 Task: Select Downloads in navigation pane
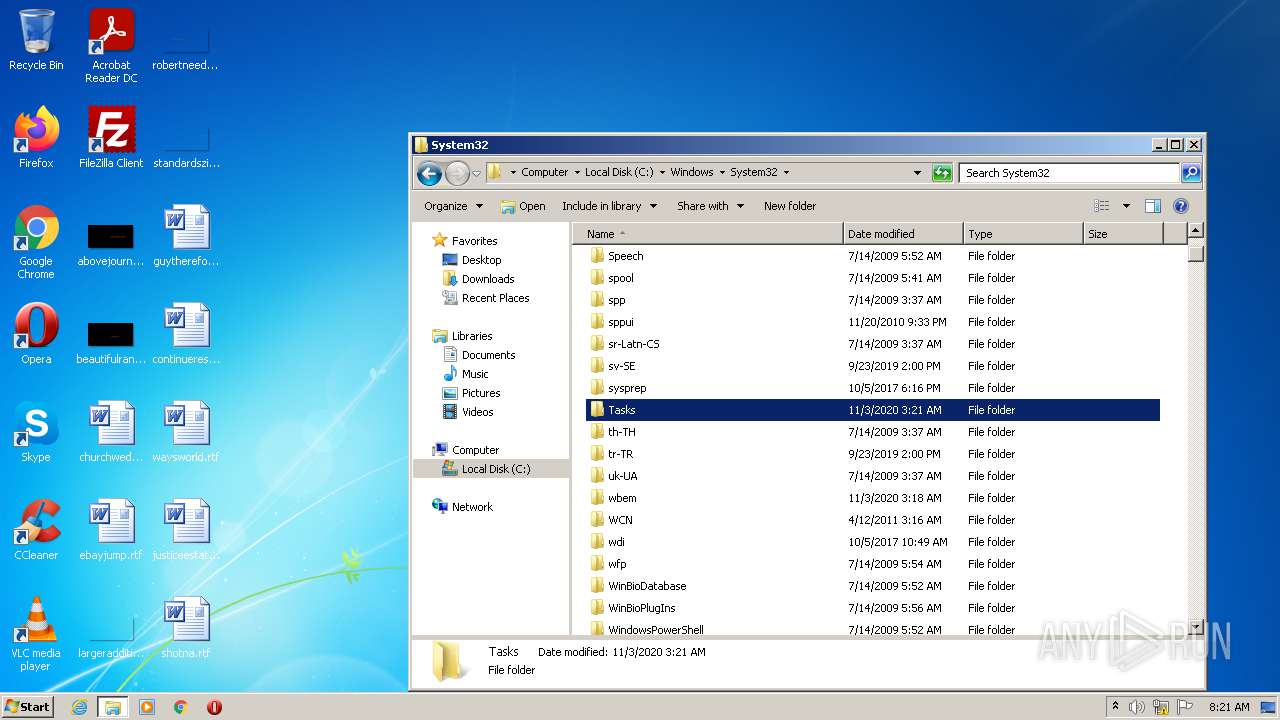tap(488, 279)
